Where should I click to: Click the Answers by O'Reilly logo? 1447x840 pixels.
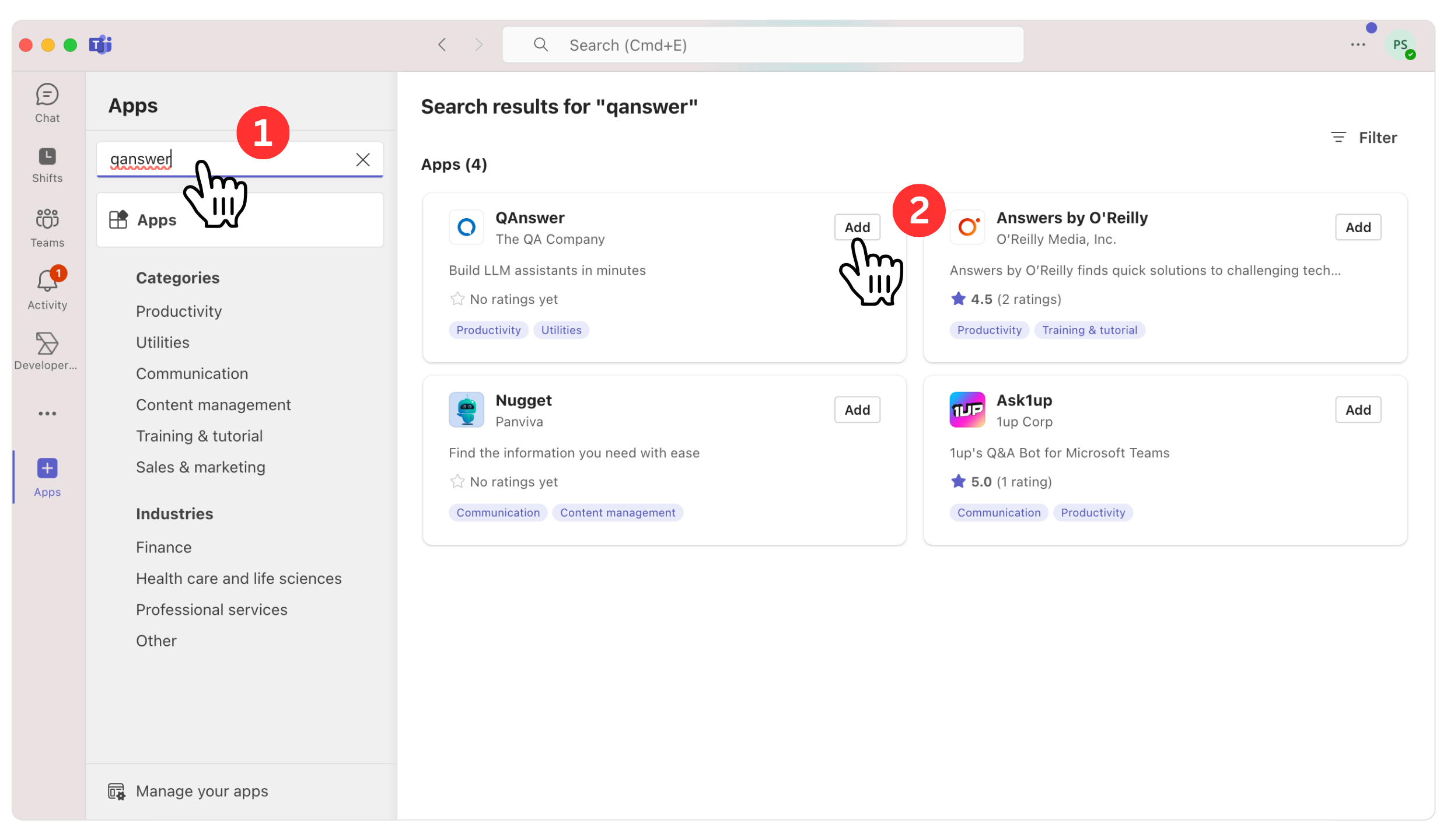pos(967,227)
